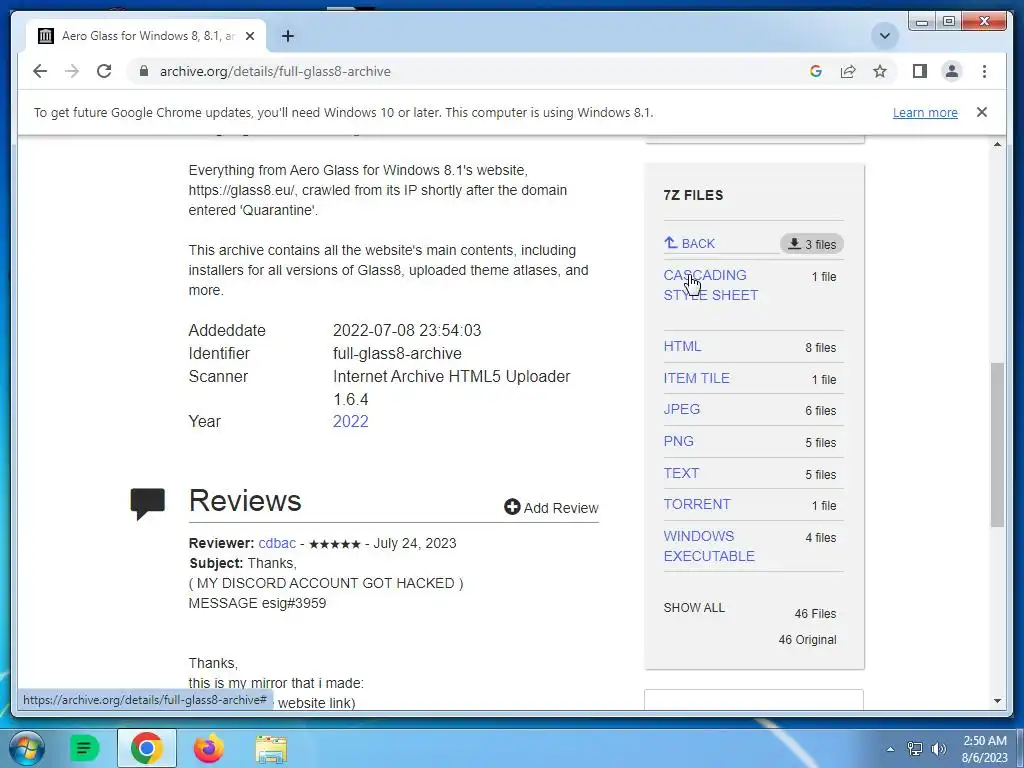Viewport: 1024px width, 768px height.
Task: Open green notes app in taskbar
Action: click(x=84, y=748)
